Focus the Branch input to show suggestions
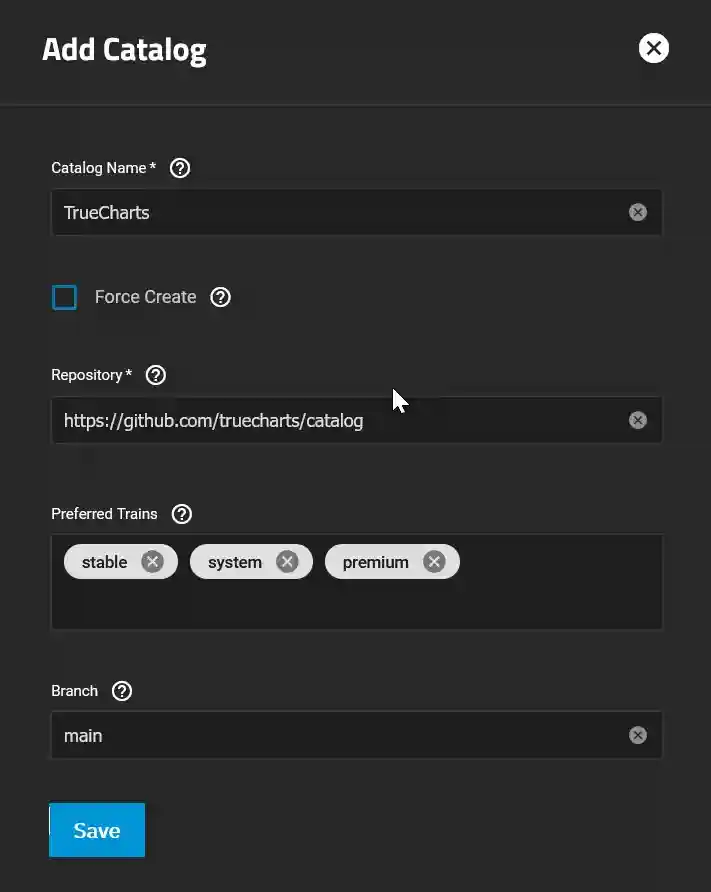711x892 pixels. pyautogui.click(x=300, y=735)
